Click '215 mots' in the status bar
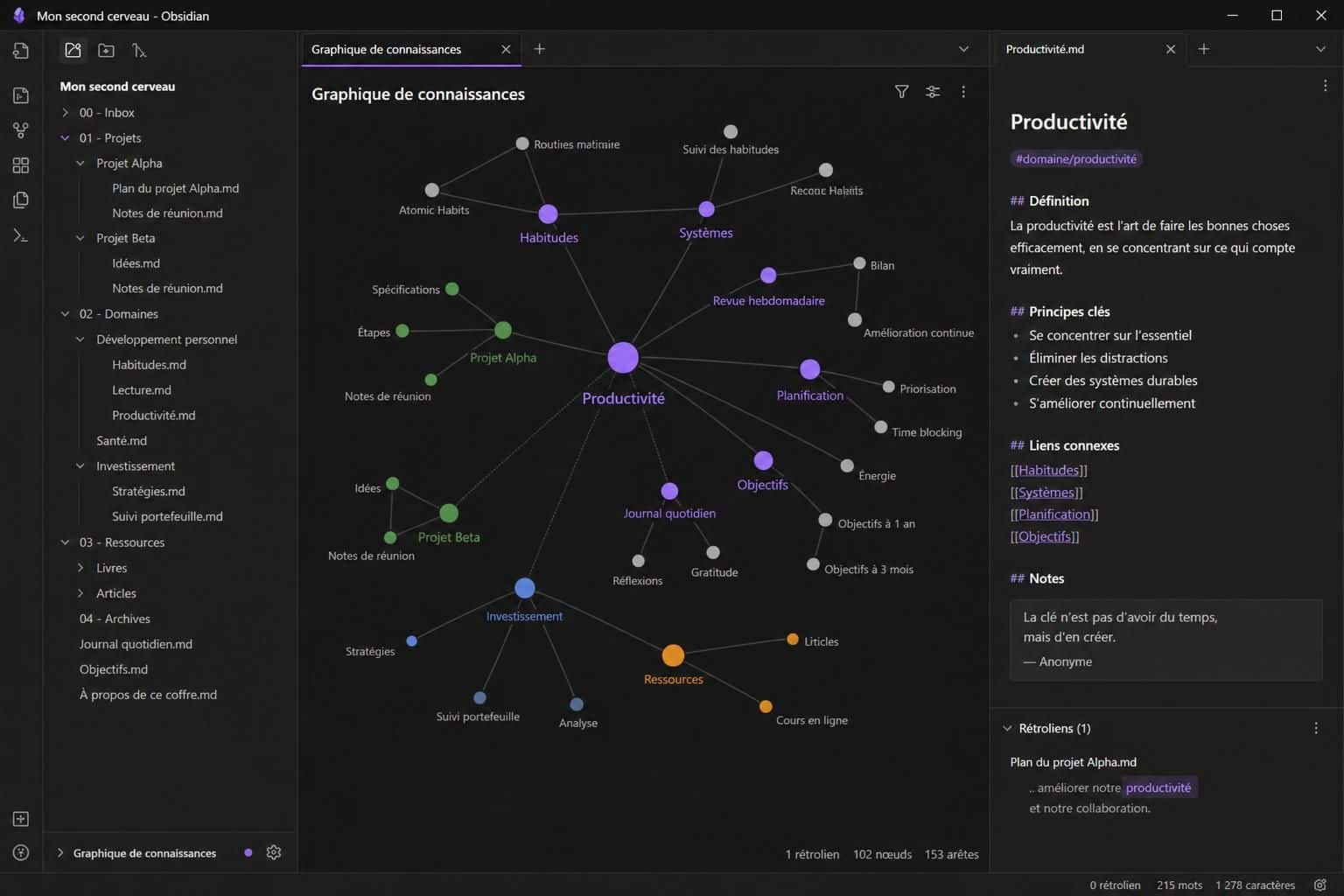This screenshot has width=1344, height=896. 1179,885
